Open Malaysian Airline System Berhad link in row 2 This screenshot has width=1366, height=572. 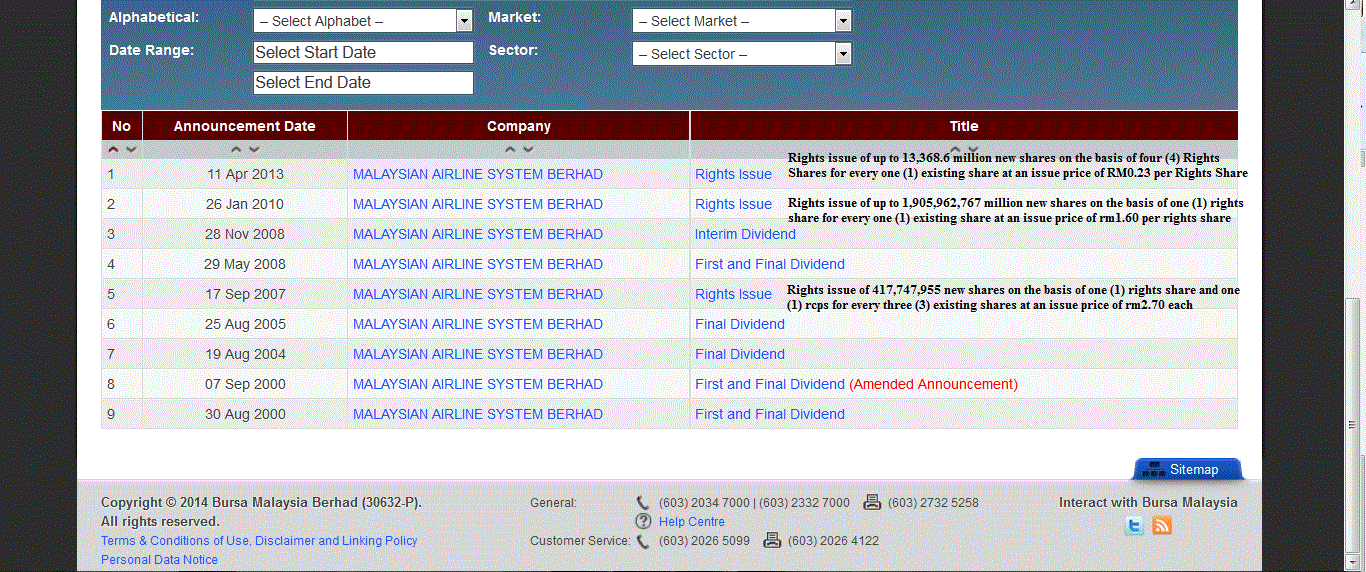click(x=478, y=204)
